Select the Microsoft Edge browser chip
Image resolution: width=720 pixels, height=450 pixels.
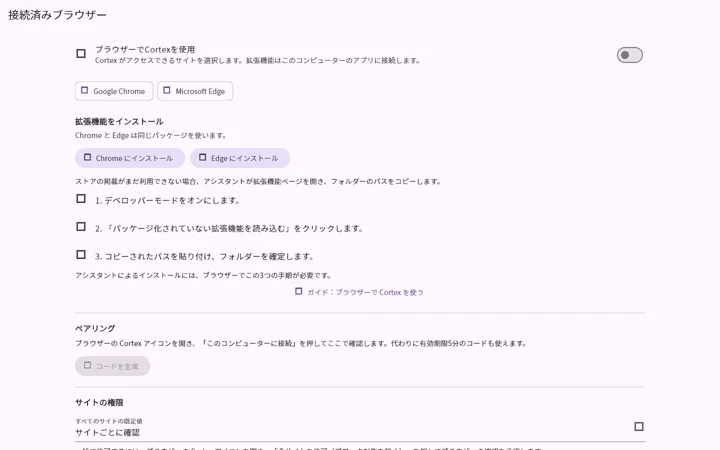pos(195,91)
